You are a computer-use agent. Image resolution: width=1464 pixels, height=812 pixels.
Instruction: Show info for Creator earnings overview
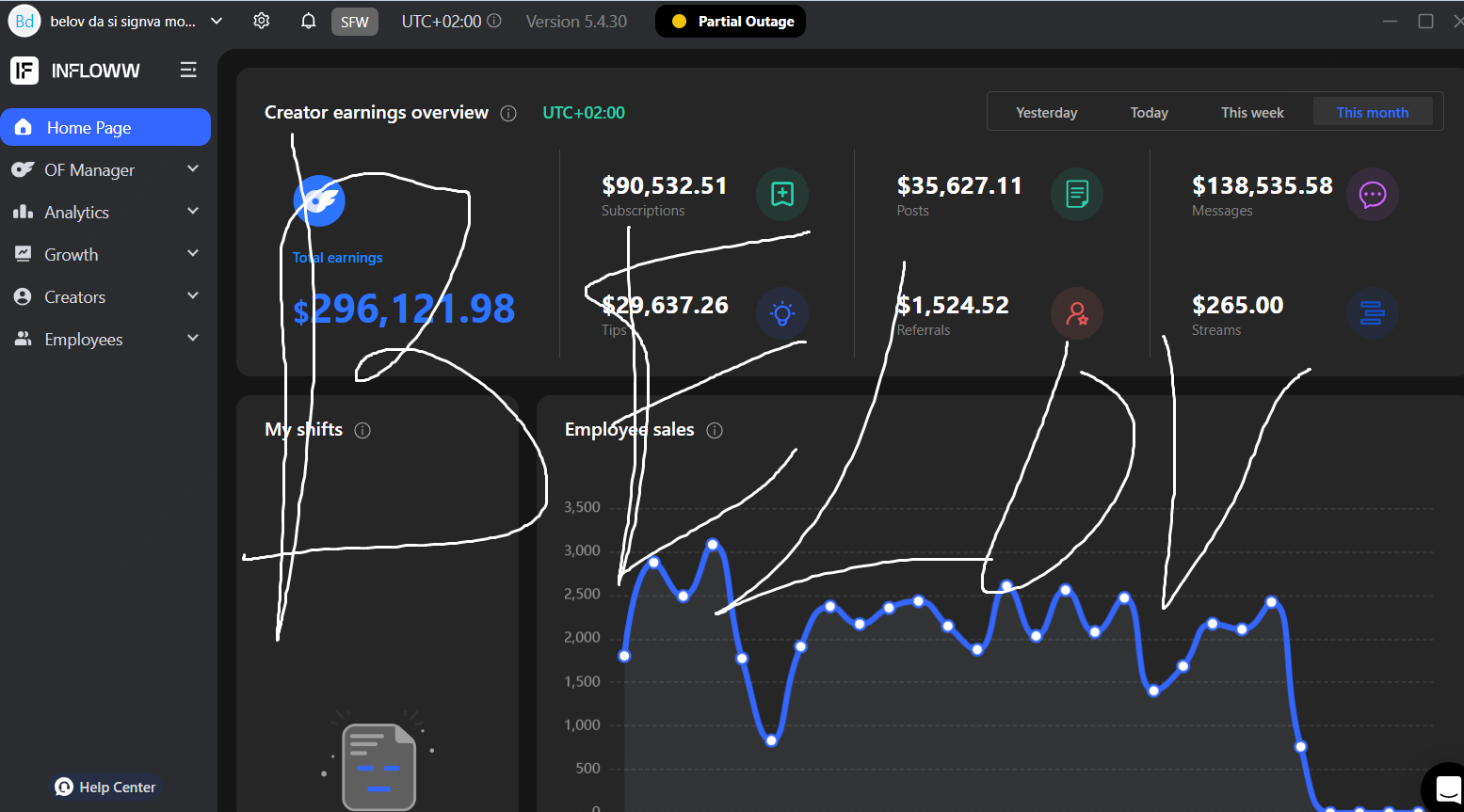tap(508, 113)
